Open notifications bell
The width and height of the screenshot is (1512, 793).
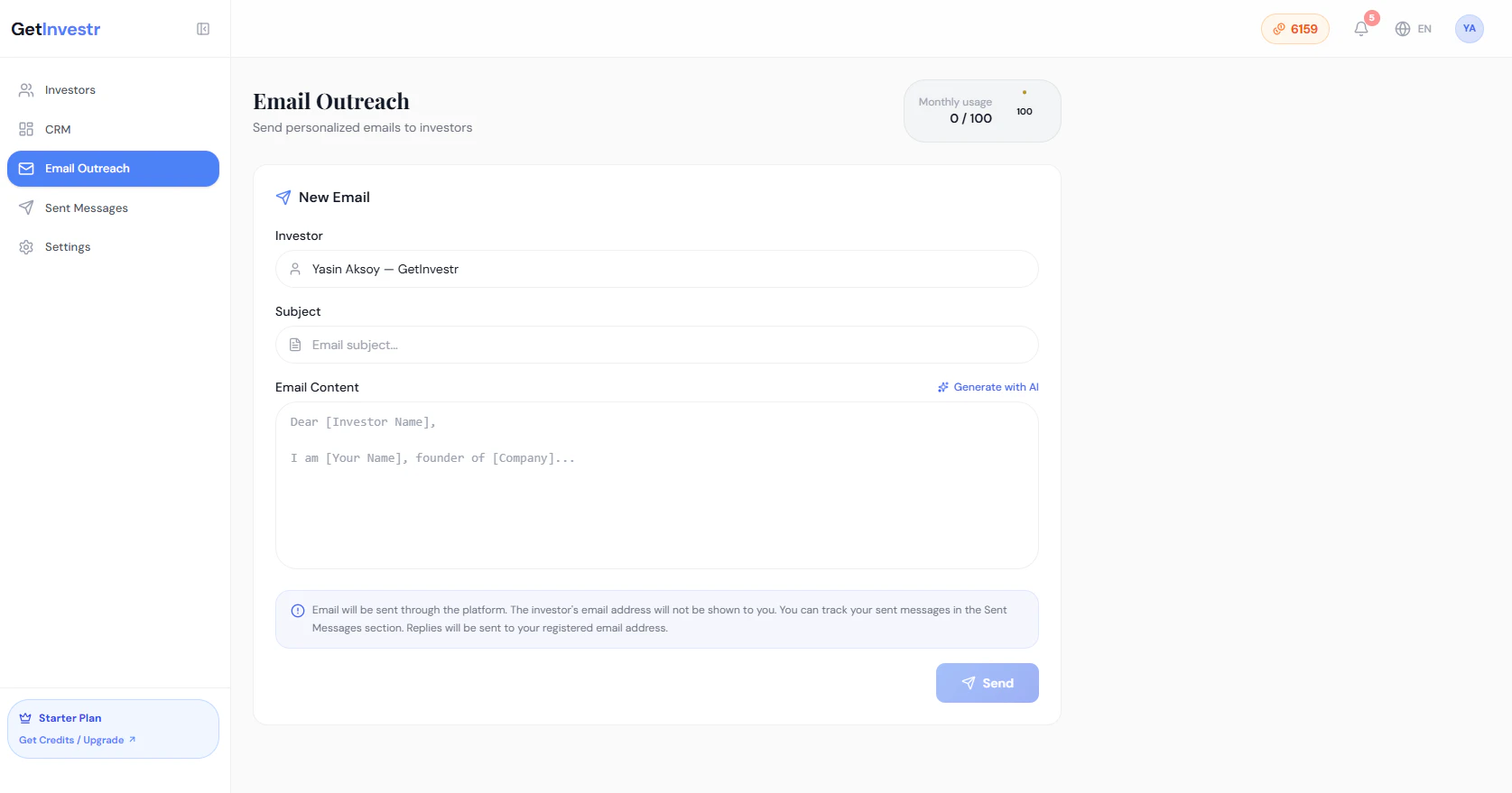(1361, 29)
